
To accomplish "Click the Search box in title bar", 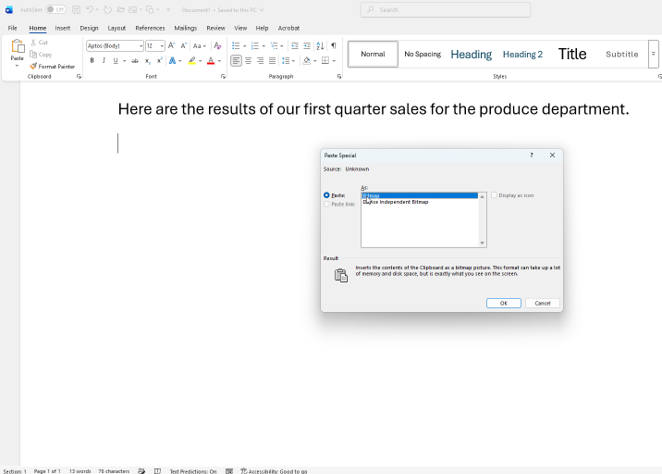I will click(445, 10).
